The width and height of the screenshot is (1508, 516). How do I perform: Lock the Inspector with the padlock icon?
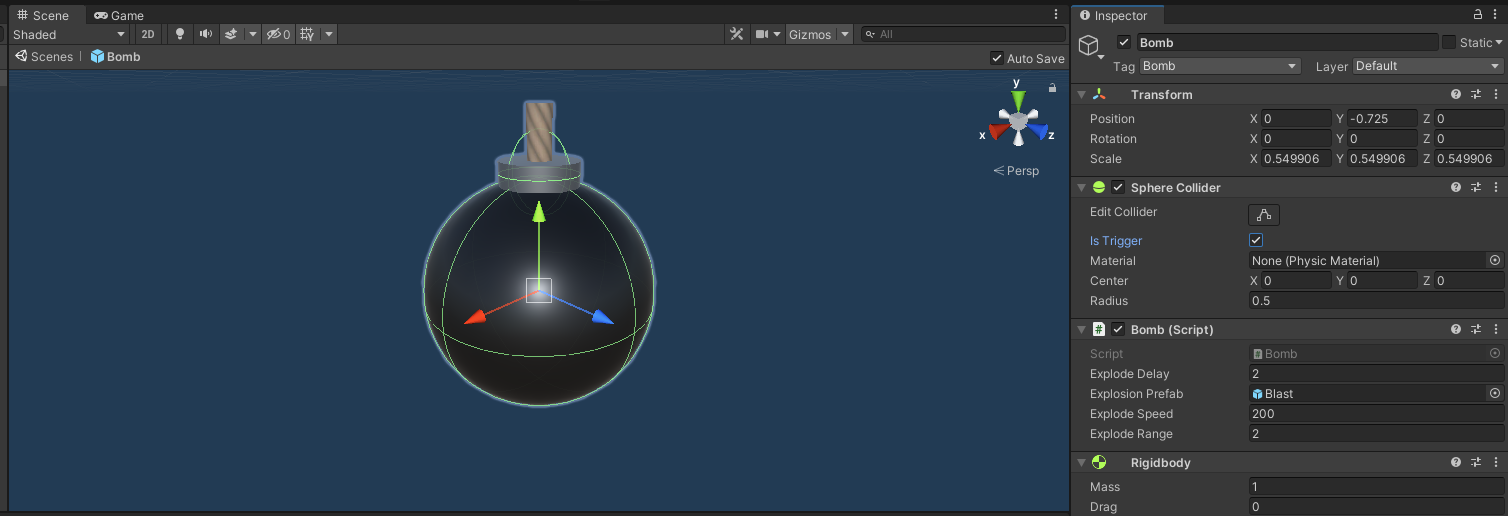(1478, 15)
